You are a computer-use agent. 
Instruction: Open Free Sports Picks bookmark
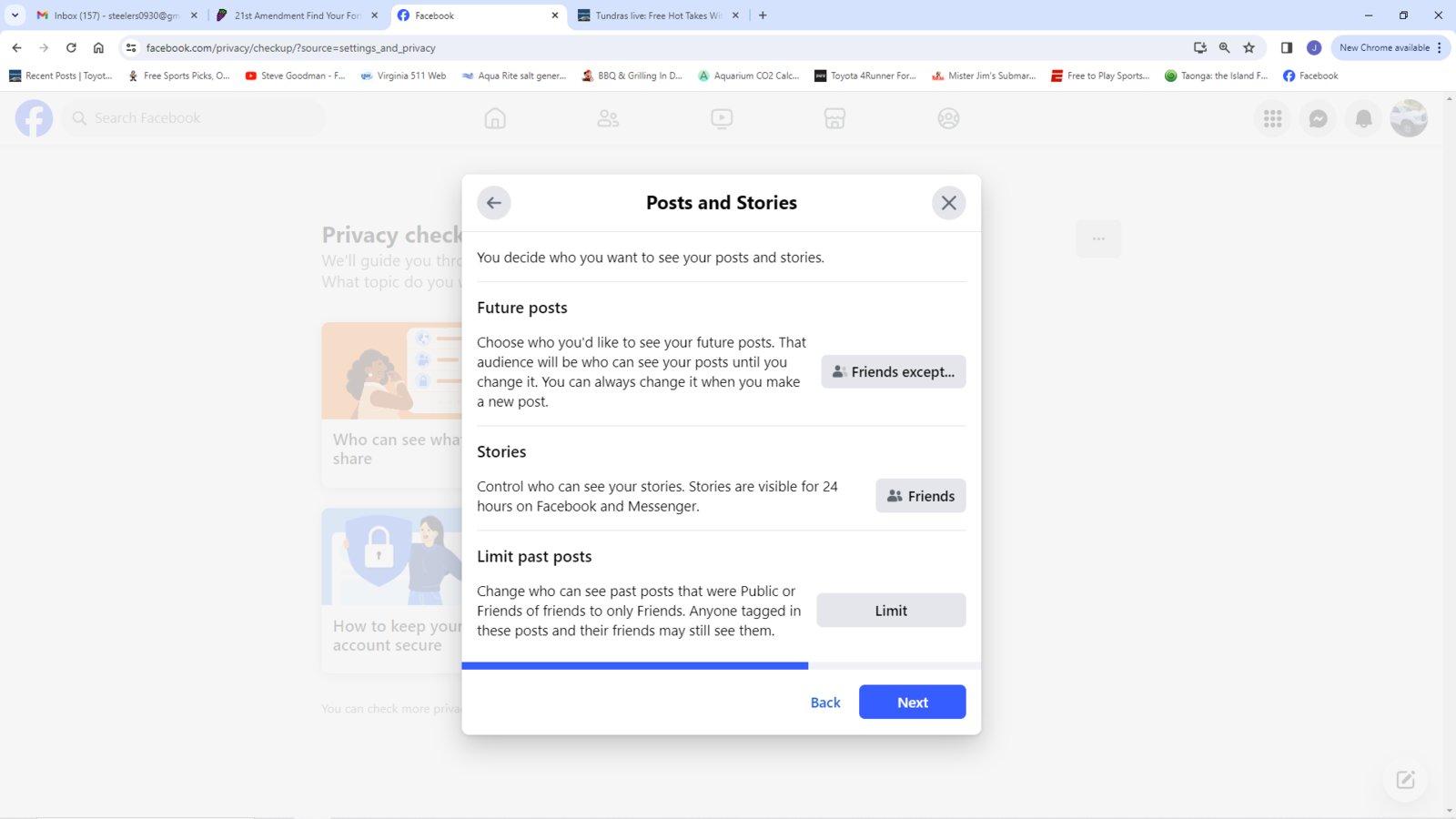pyautogui.click(x=178, y=76)
